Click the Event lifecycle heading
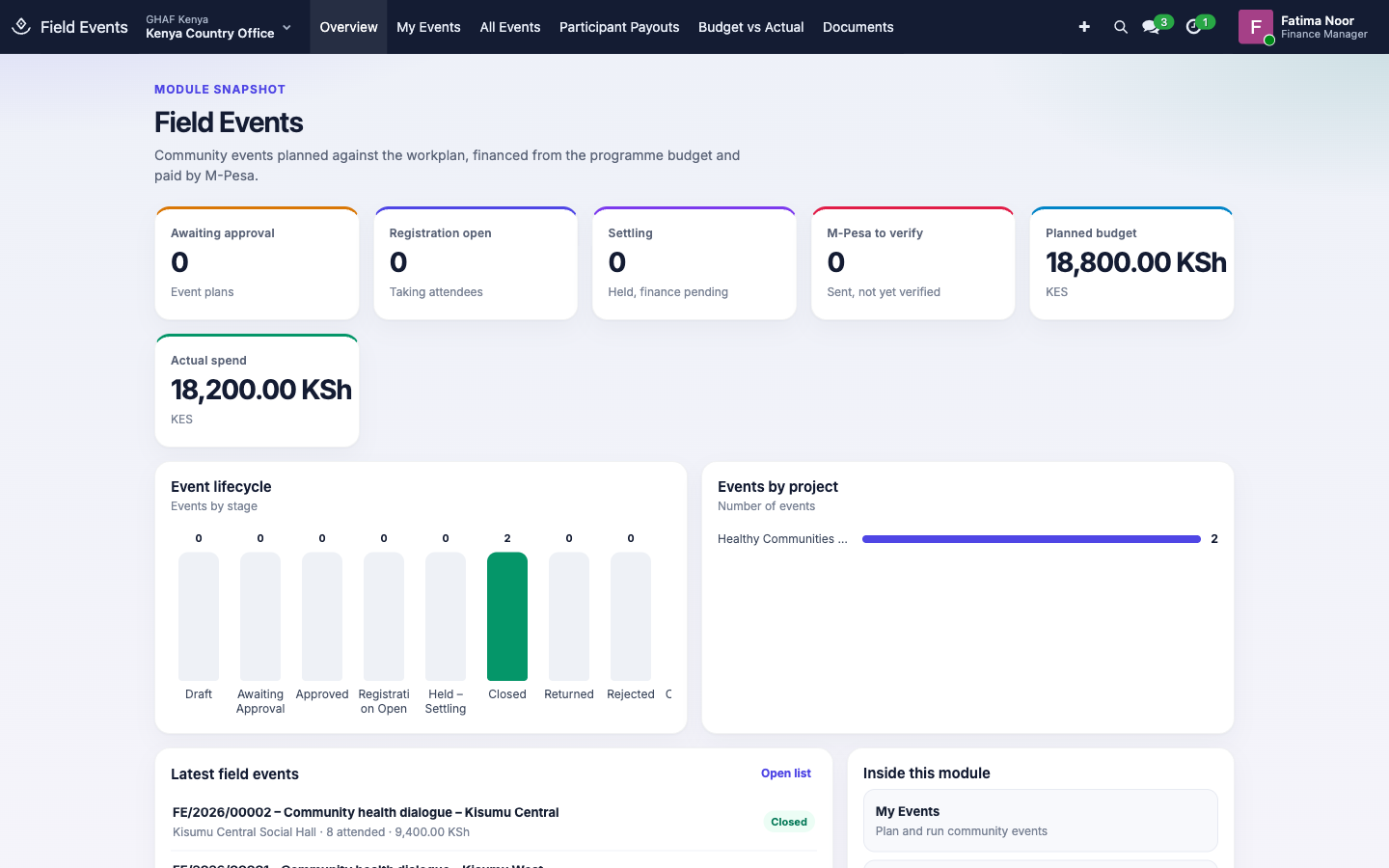The width and height of the screenshot is (1389, 868). [221, 487]
